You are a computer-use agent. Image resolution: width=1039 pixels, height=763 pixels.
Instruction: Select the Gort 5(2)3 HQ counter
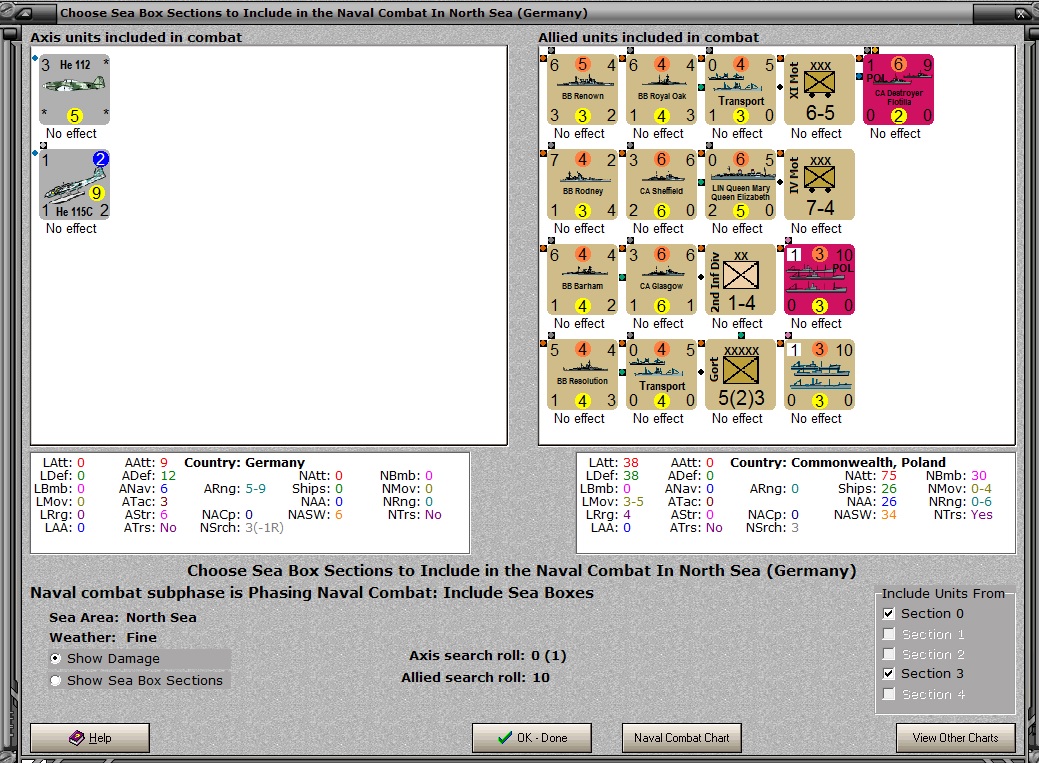coord(740,375)
